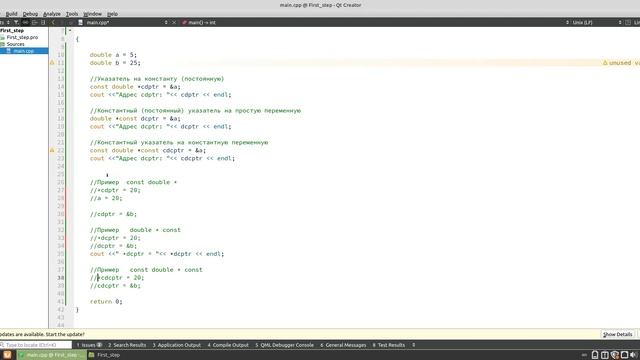Open the Window menu
Screen dimensions: 640x360
pyautogui.click(x=93, y=14)
